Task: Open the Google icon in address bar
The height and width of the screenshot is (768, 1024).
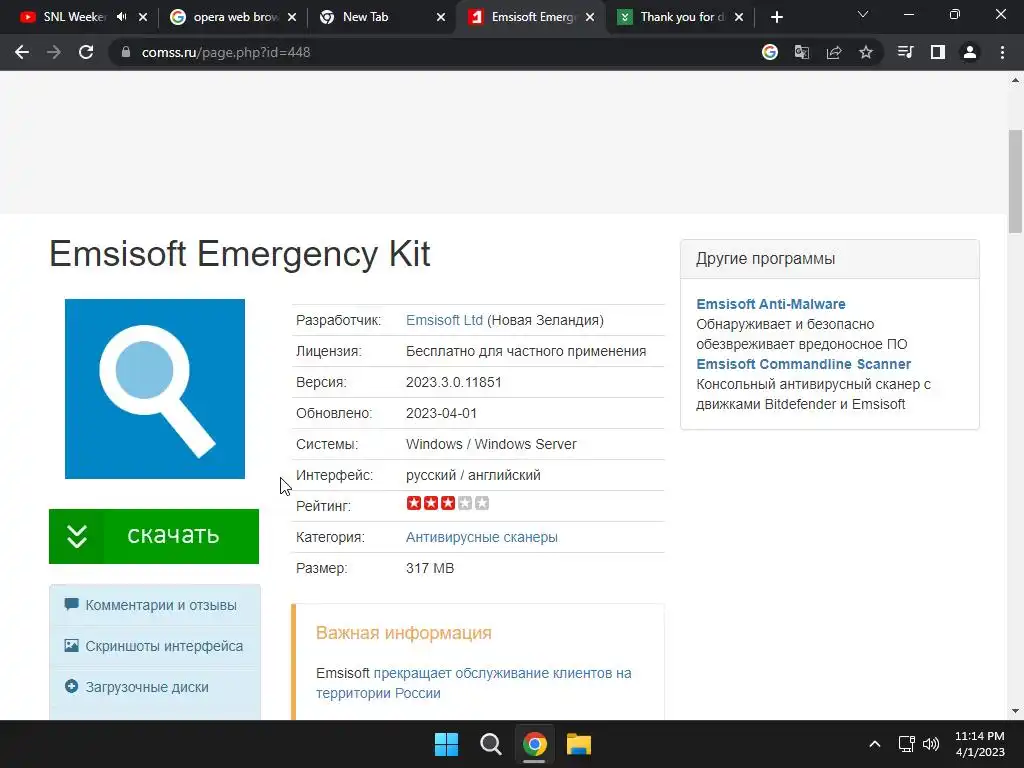Action: coord(770,52)
